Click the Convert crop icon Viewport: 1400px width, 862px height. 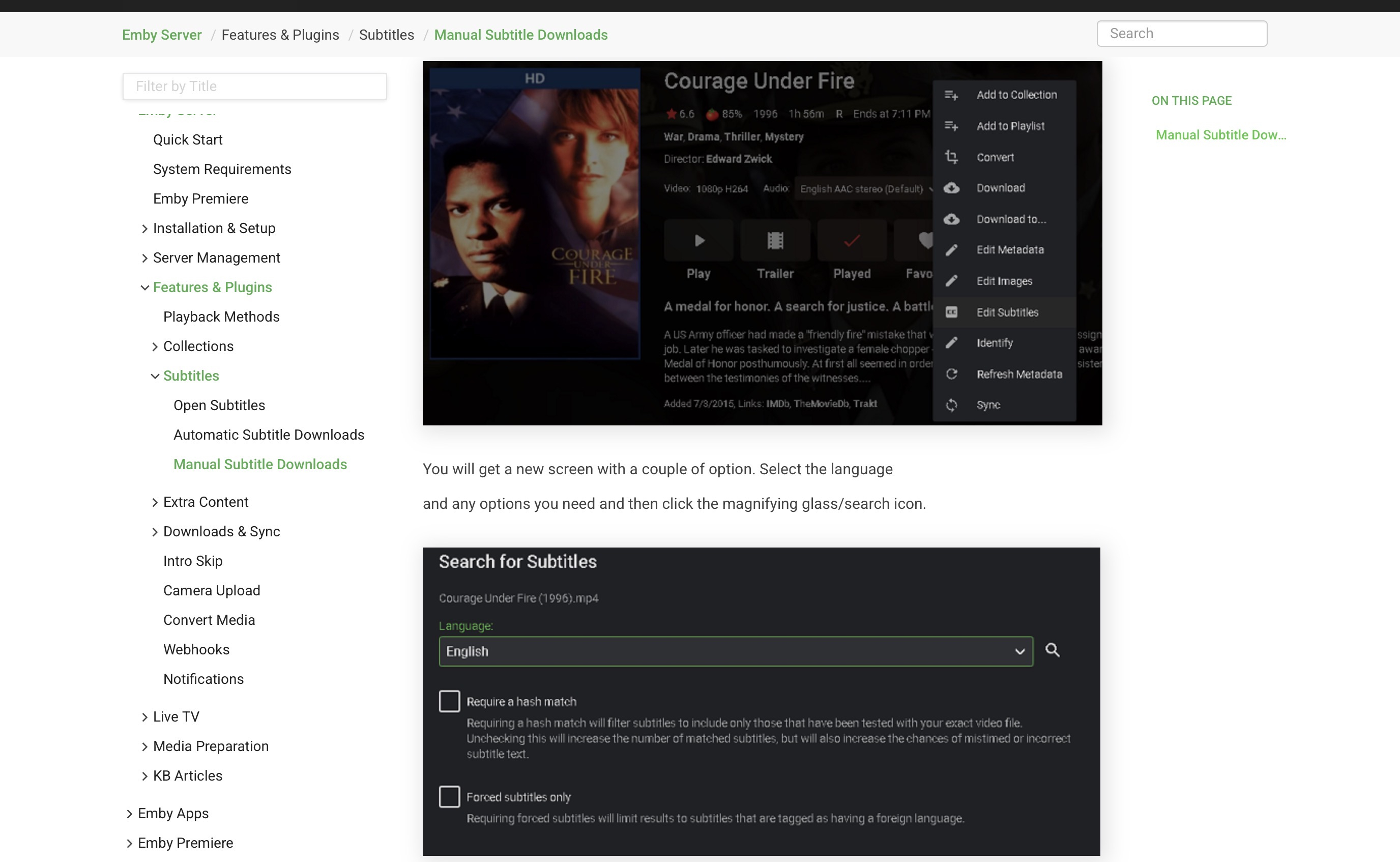951,157
